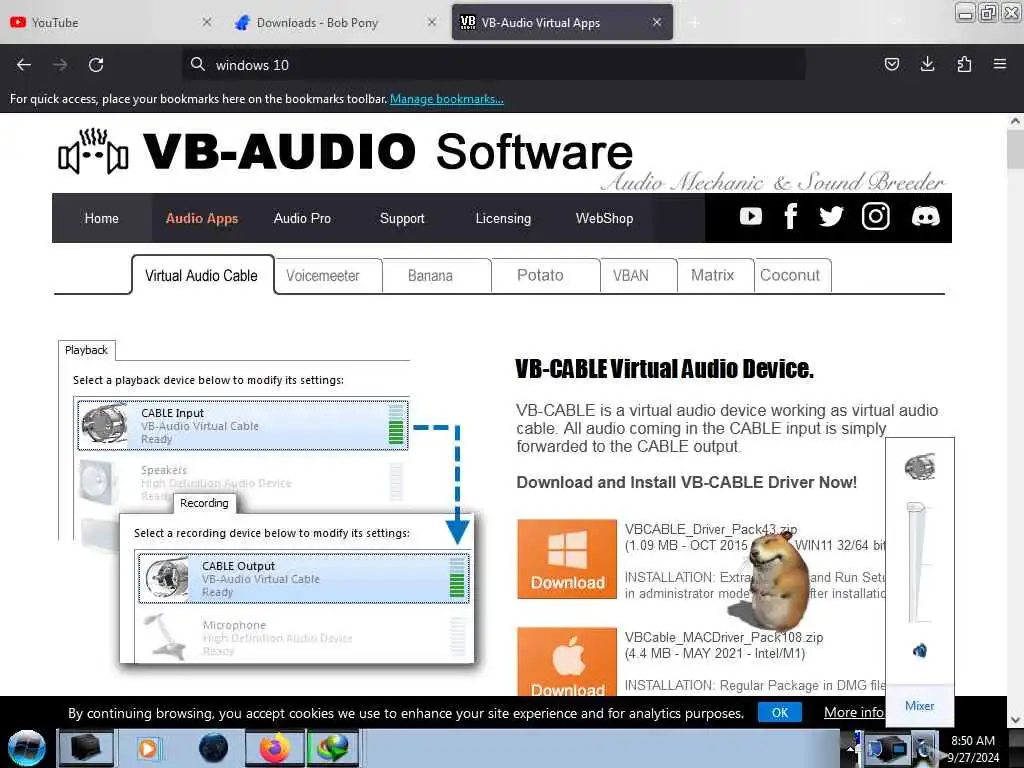Accept cookies with the OK button
1024x768 pixels.
click(780, 712)
